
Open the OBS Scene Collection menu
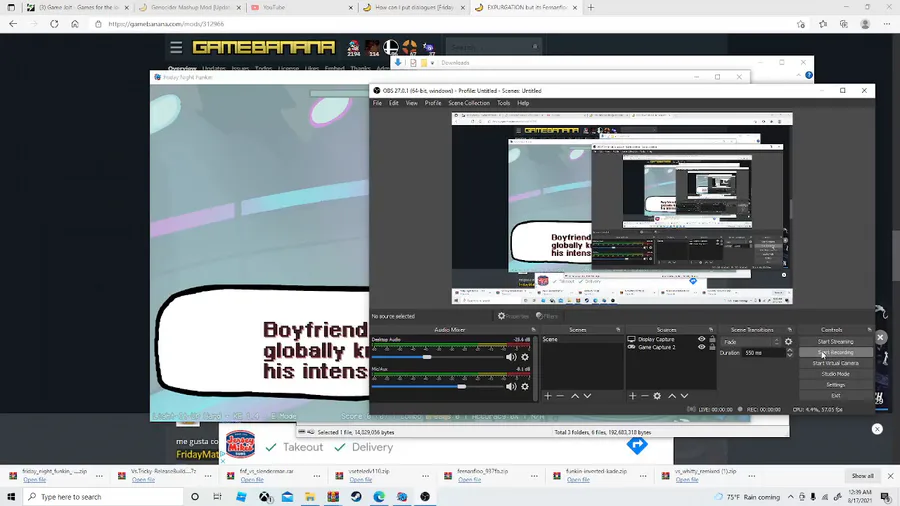(x=469, y=103)
